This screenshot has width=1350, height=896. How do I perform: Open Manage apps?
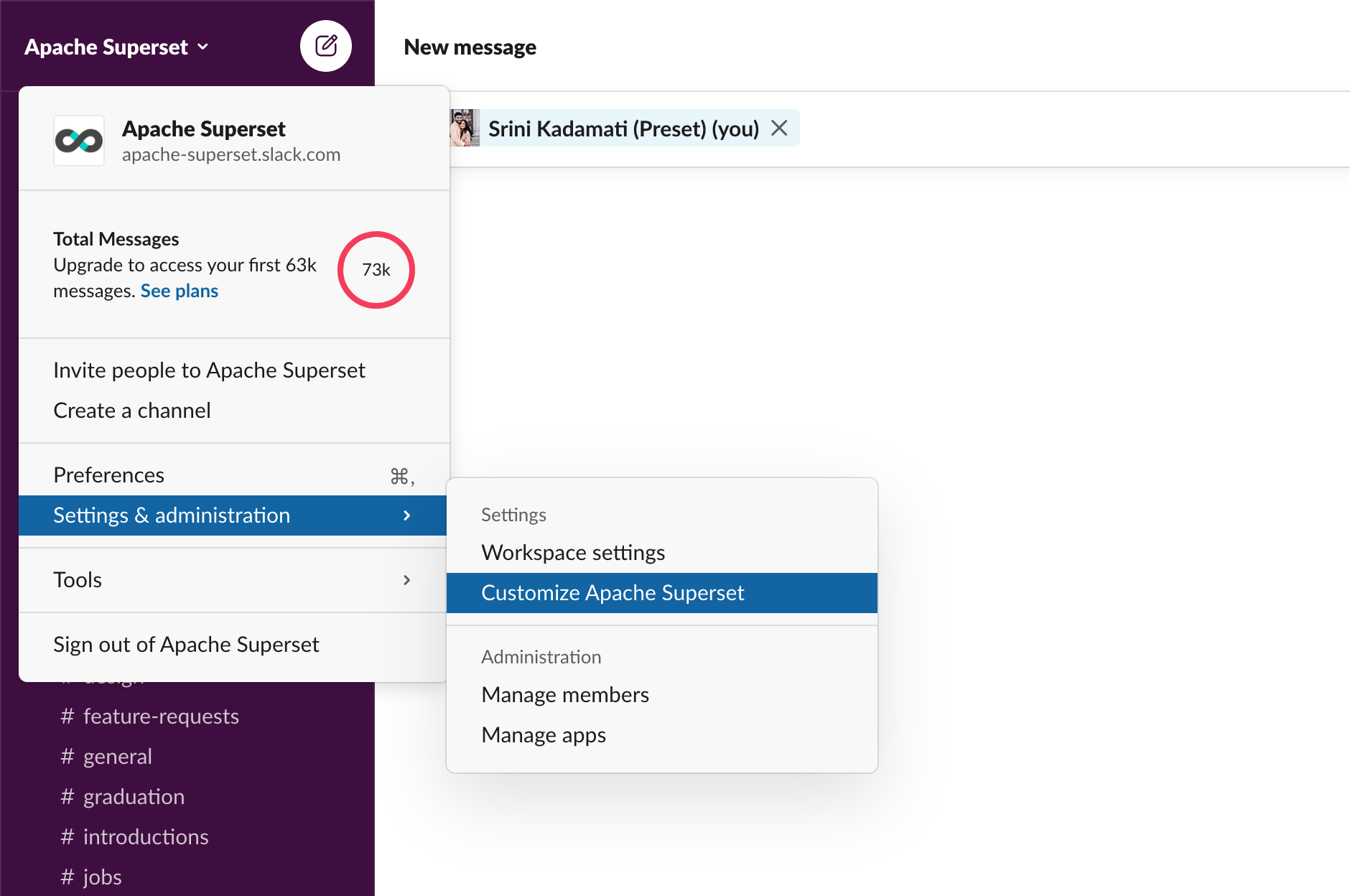[544, 735]
